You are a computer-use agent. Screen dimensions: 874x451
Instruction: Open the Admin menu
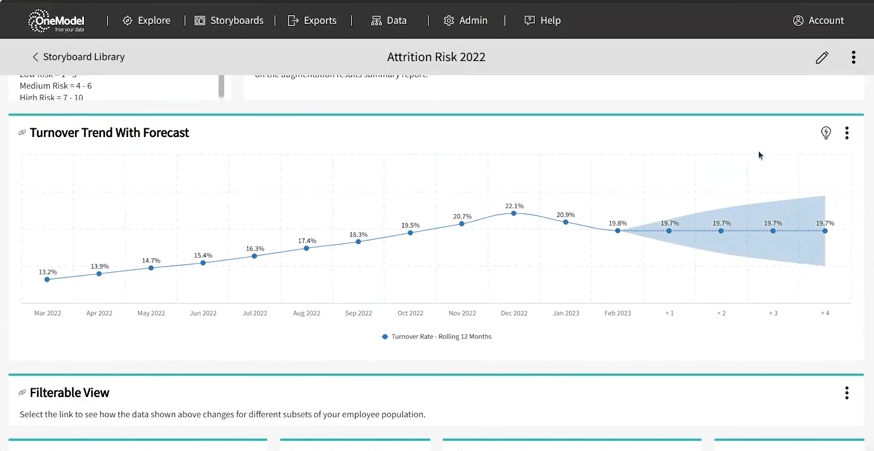465,21
